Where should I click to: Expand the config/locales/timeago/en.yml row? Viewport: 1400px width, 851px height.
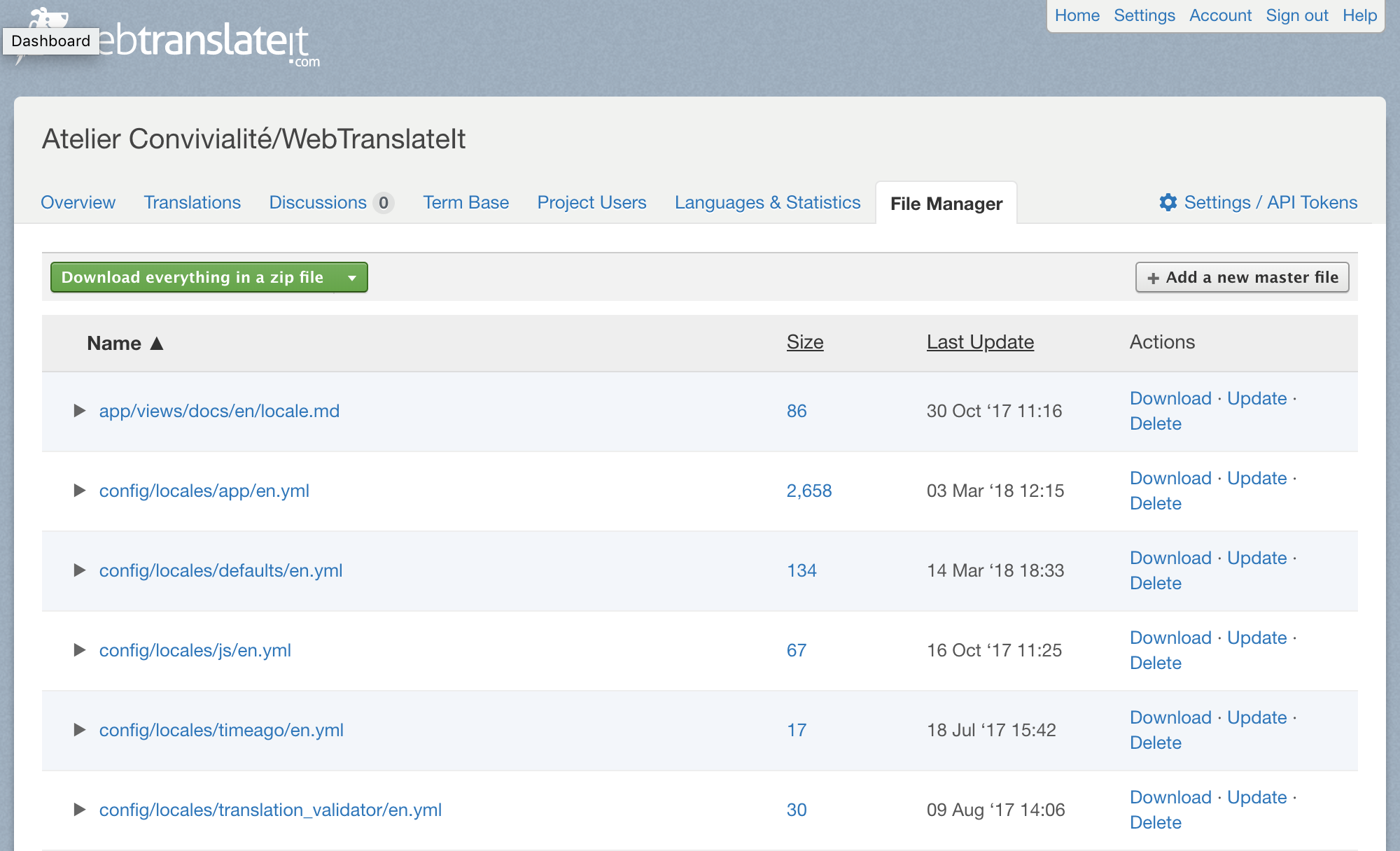pyautogui.click(x=80, y=730)
